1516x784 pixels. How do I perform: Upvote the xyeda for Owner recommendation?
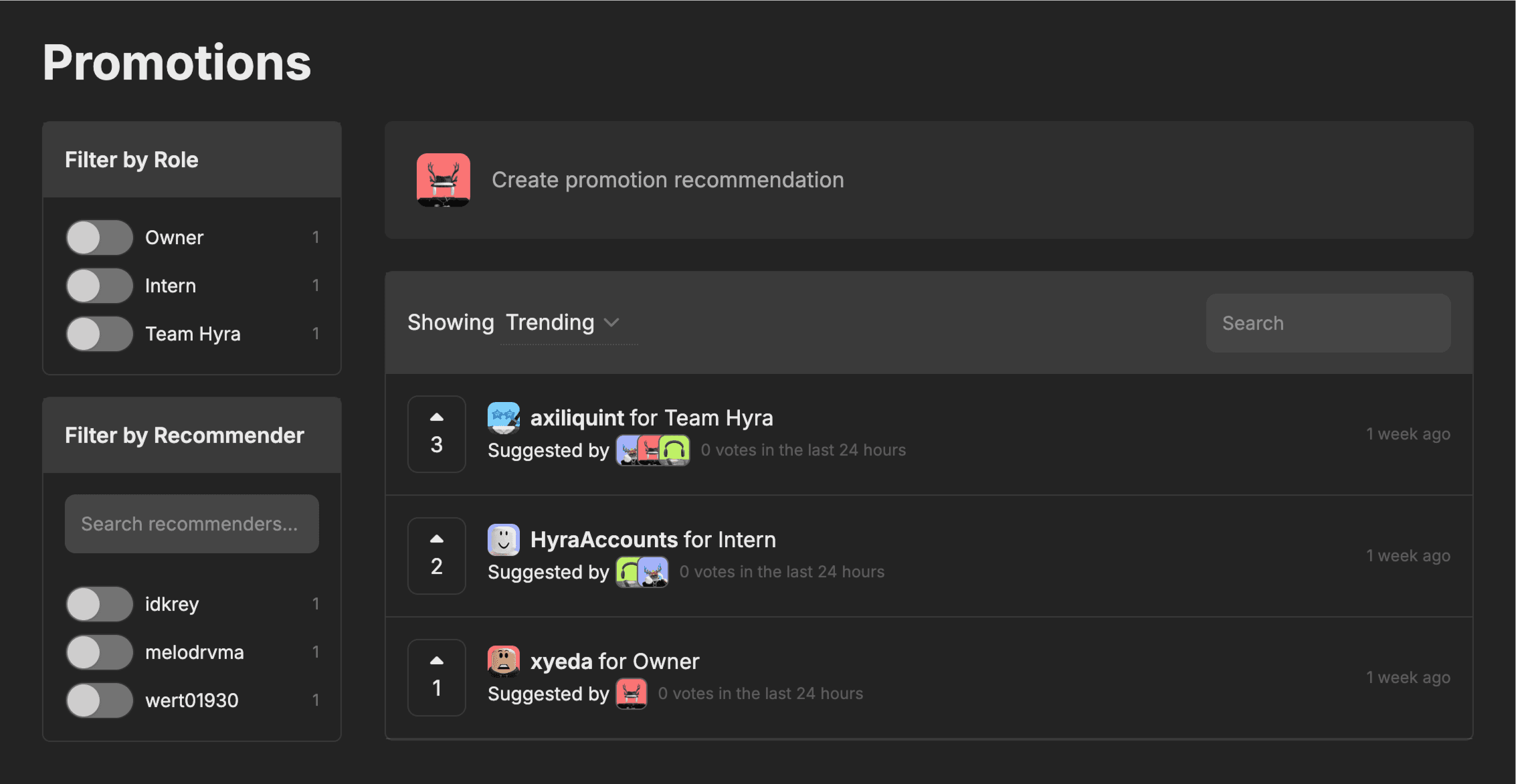point(436,662)
